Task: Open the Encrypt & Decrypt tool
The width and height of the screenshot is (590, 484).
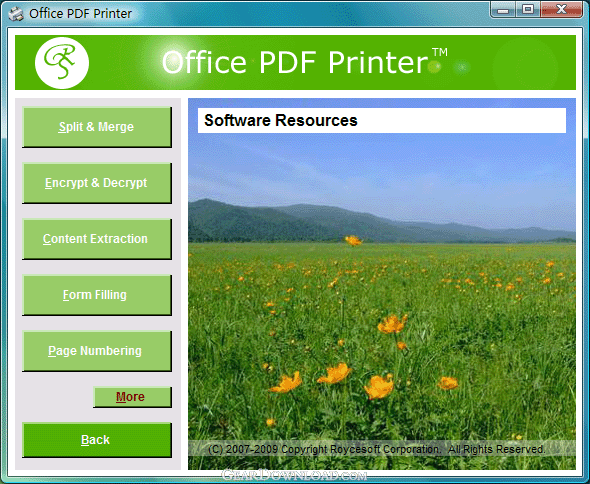Action: point(97,183)
